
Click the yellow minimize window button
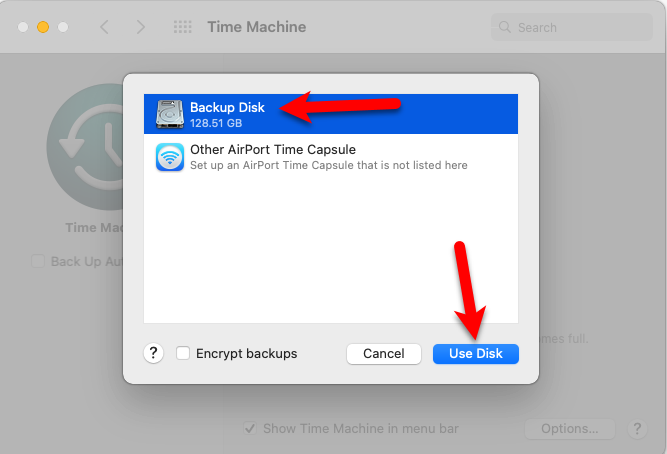(x=43, y=27)
